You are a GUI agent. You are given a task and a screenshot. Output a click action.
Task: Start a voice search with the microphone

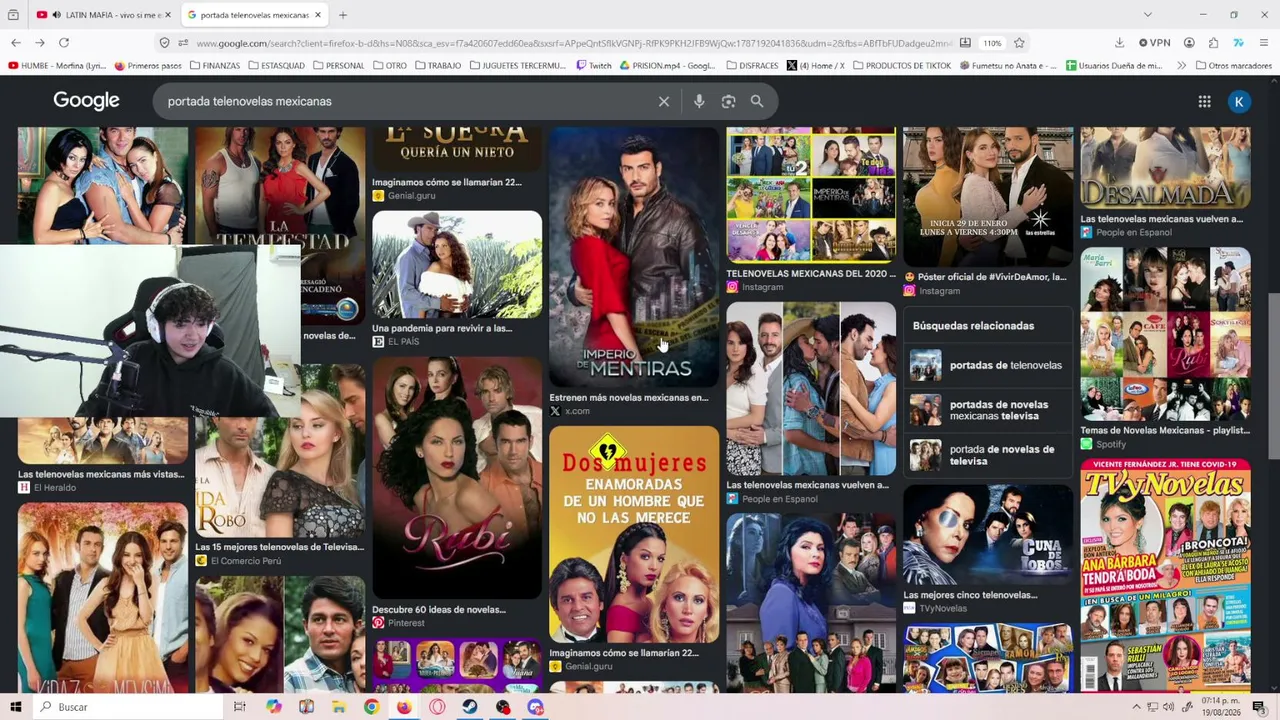coord(699,101)
